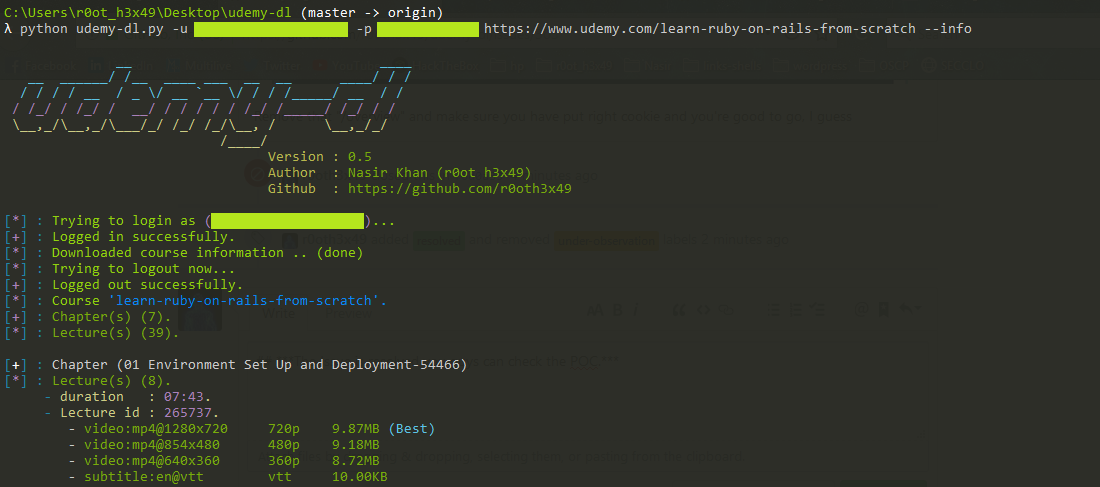Select the 'Version : 0.5' line
The image size is (1100, 487).
(320, 156)
